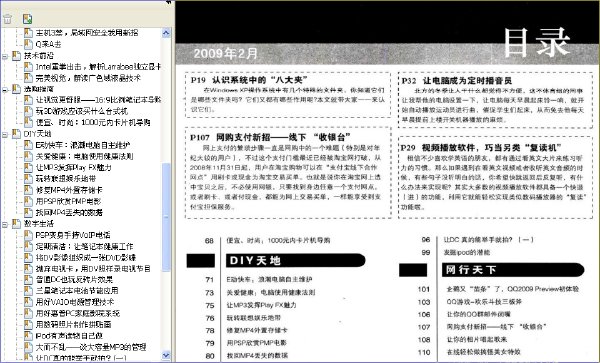600x363 pixels.
Task: Collapse the 数字生活 bookmark group
Action: point(5,224)
